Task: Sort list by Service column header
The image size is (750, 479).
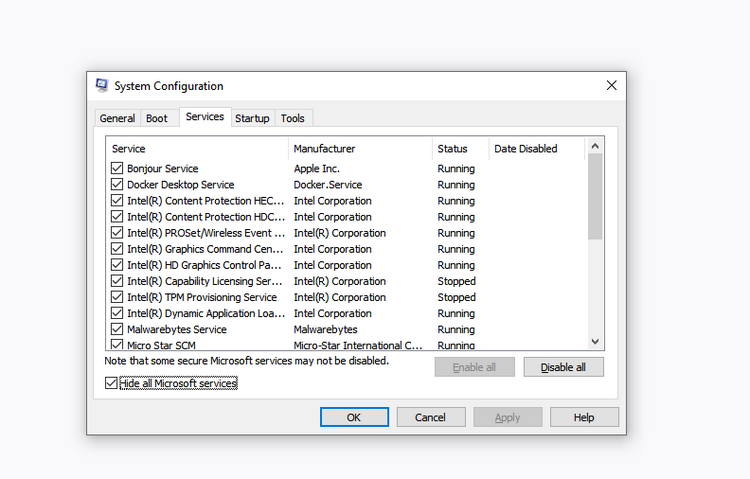Action: pyautogui.click(x=197, y=149)
